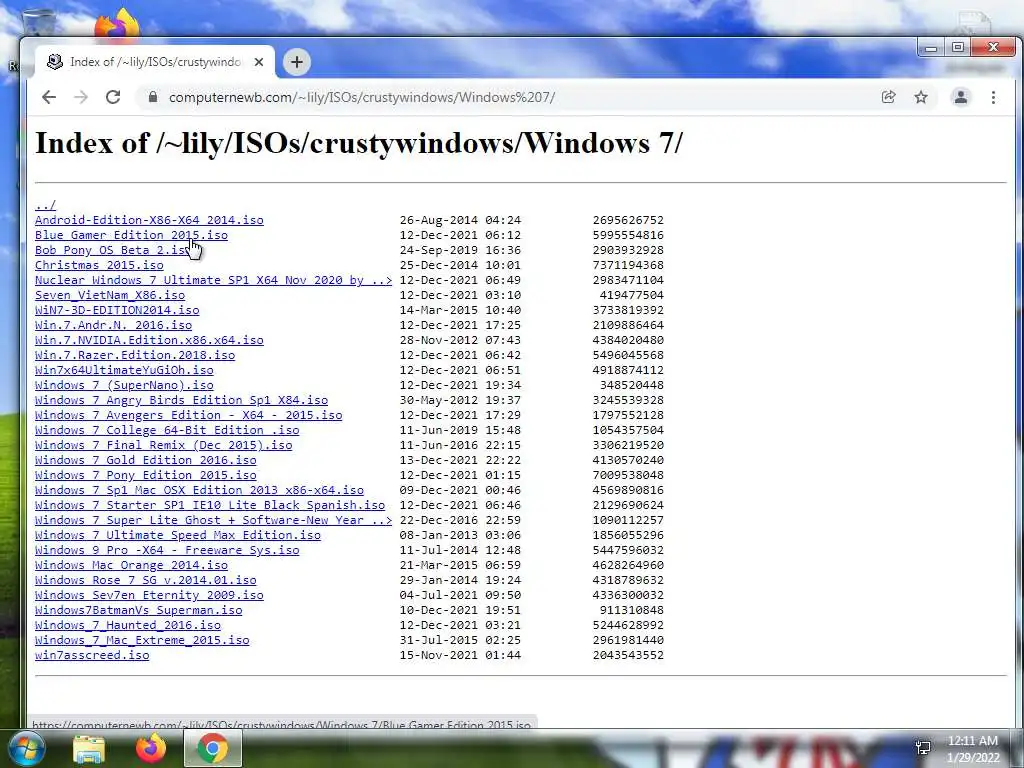Click the date 15-Nov-2021 01:44
Viewport: 1024px width, 768px height.
[x=460, y=656]
